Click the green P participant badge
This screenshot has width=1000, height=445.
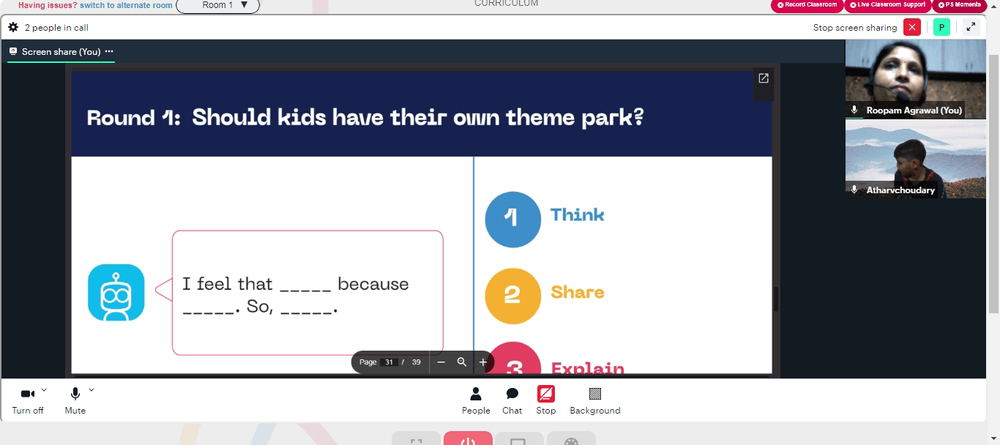pyautogui.click(x=941, y=27)
